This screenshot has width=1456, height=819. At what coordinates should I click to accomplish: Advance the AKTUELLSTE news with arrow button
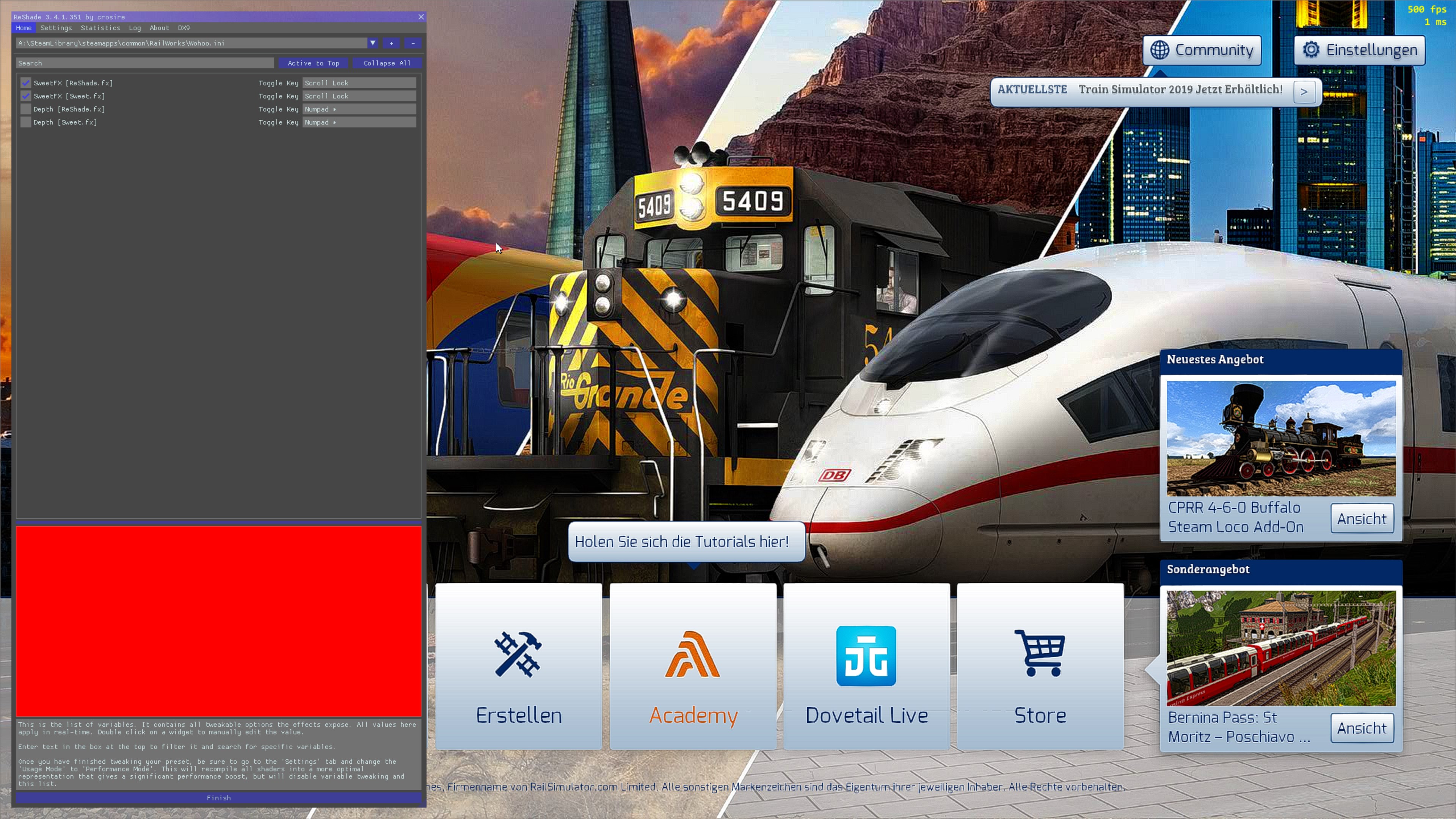(x=1304, y=91)
